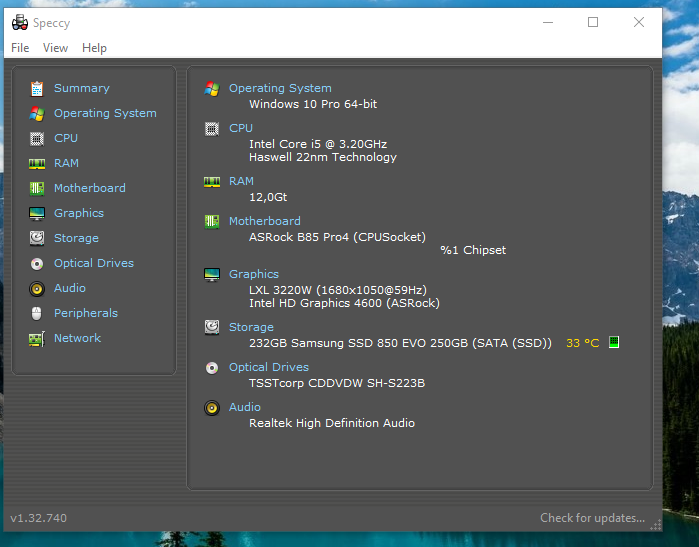Click the CPU chip icon in summary panel
This screenshot has height=547, width=699.
click(212, 129)
